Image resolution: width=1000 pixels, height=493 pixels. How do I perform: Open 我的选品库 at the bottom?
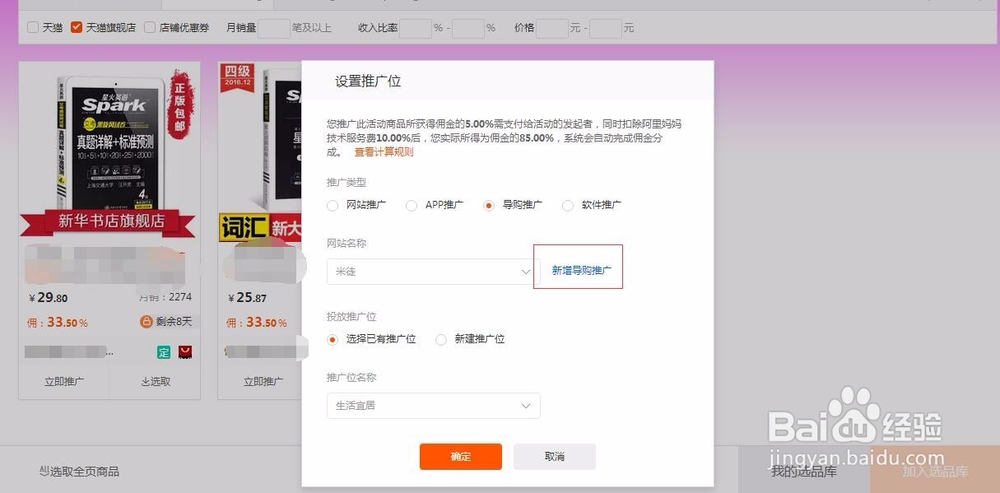[x=804, y=471]
